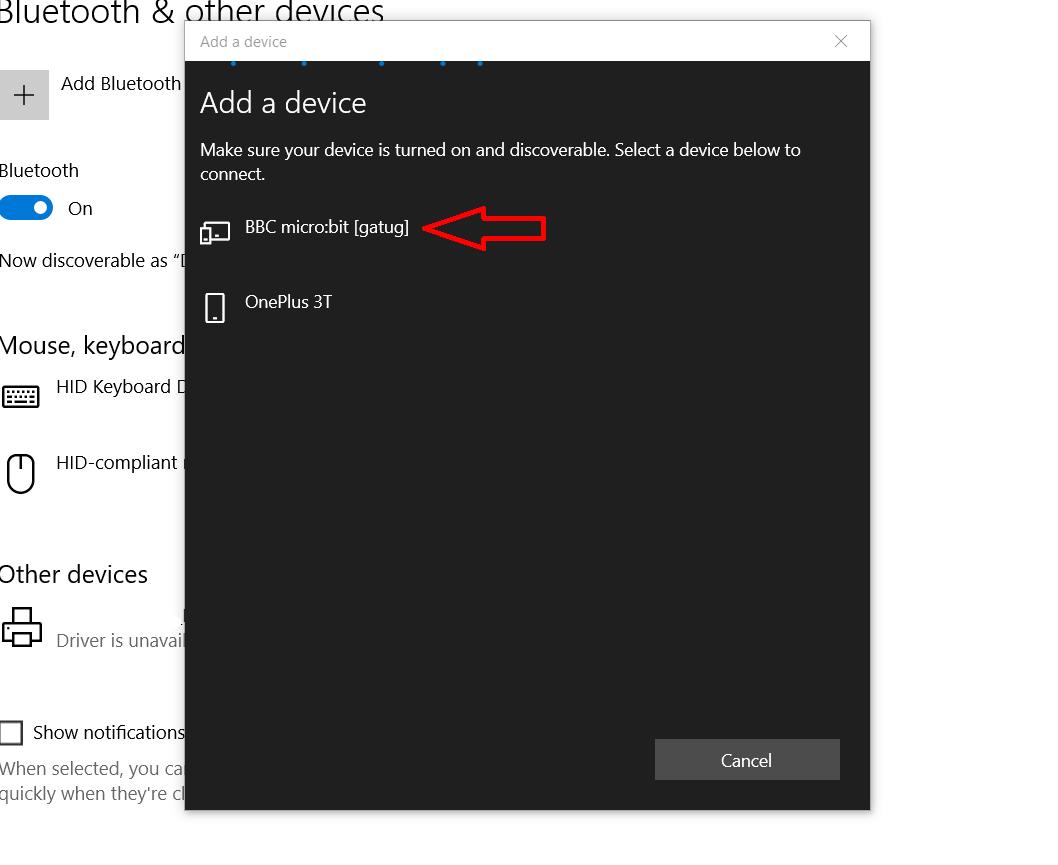The width and height of the screenshot is (1058, 865).
Task: Click the HID-compliant mouse icon
Action: pyautogui.click(x=21, y=474)
